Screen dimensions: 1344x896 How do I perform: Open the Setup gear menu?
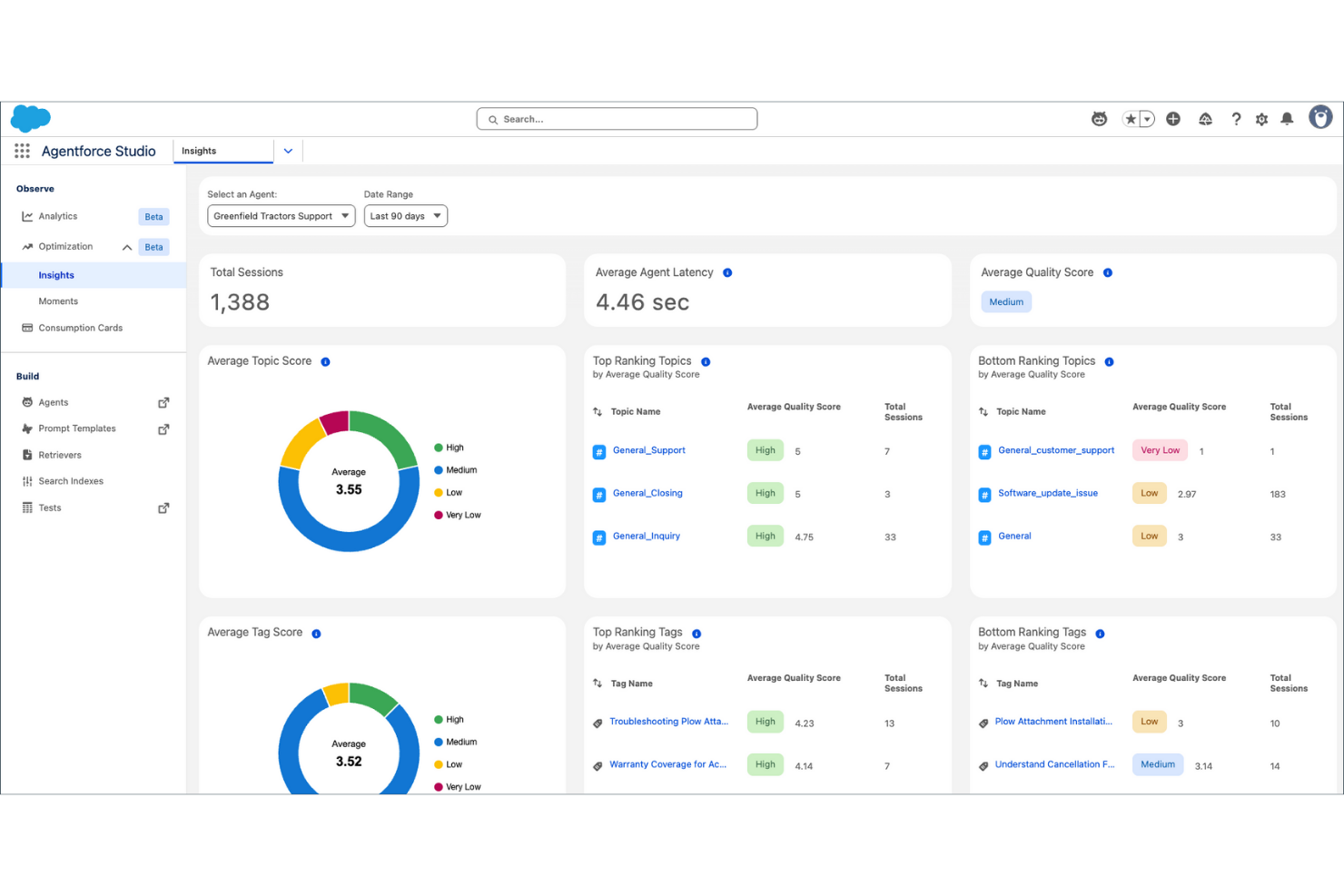click(x=1261, y=118)
